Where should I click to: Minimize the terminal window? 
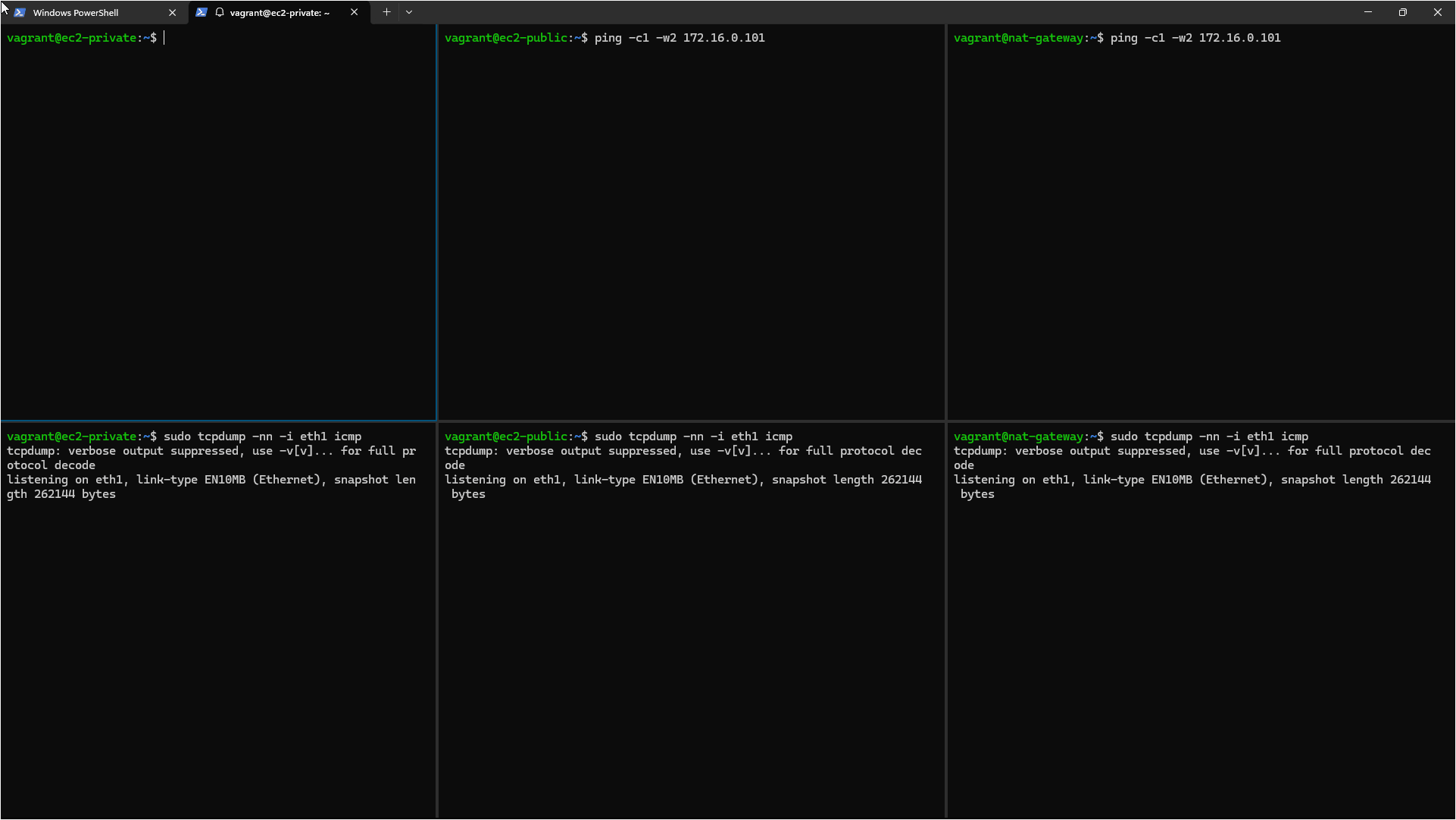coord(1368,12)
